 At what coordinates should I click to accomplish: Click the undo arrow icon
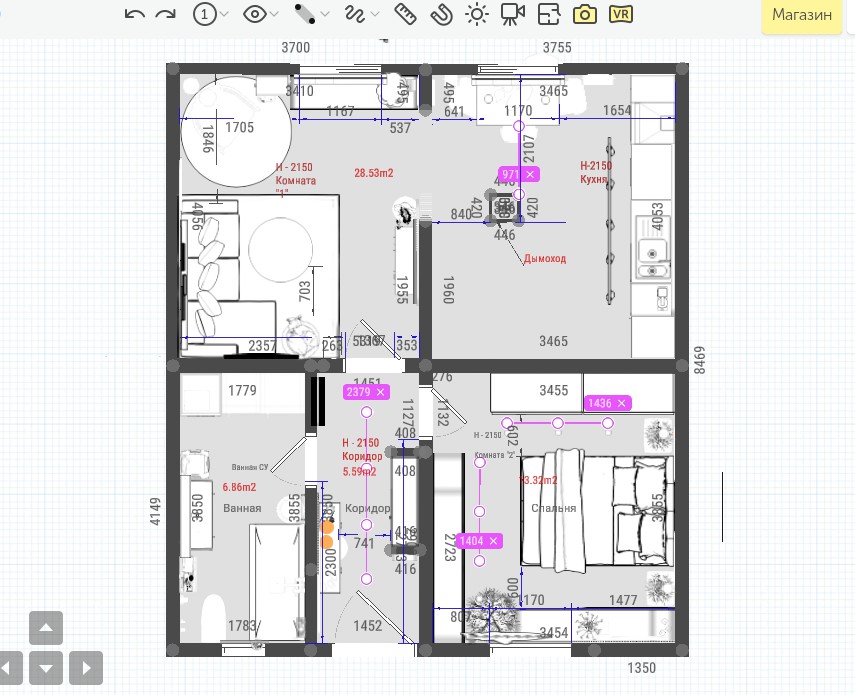tap(135, 14)
